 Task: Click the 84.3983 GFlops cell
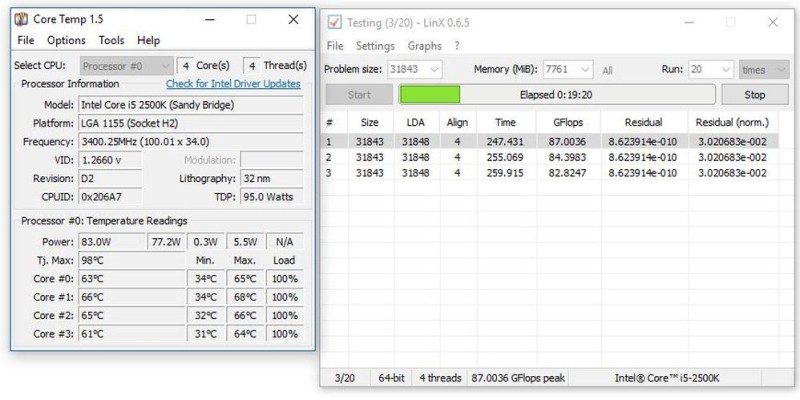pos(567,157)
